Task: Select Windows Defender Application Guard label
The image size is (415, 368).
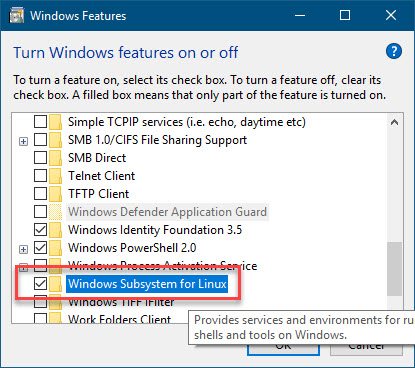Action: coord(167,212)
